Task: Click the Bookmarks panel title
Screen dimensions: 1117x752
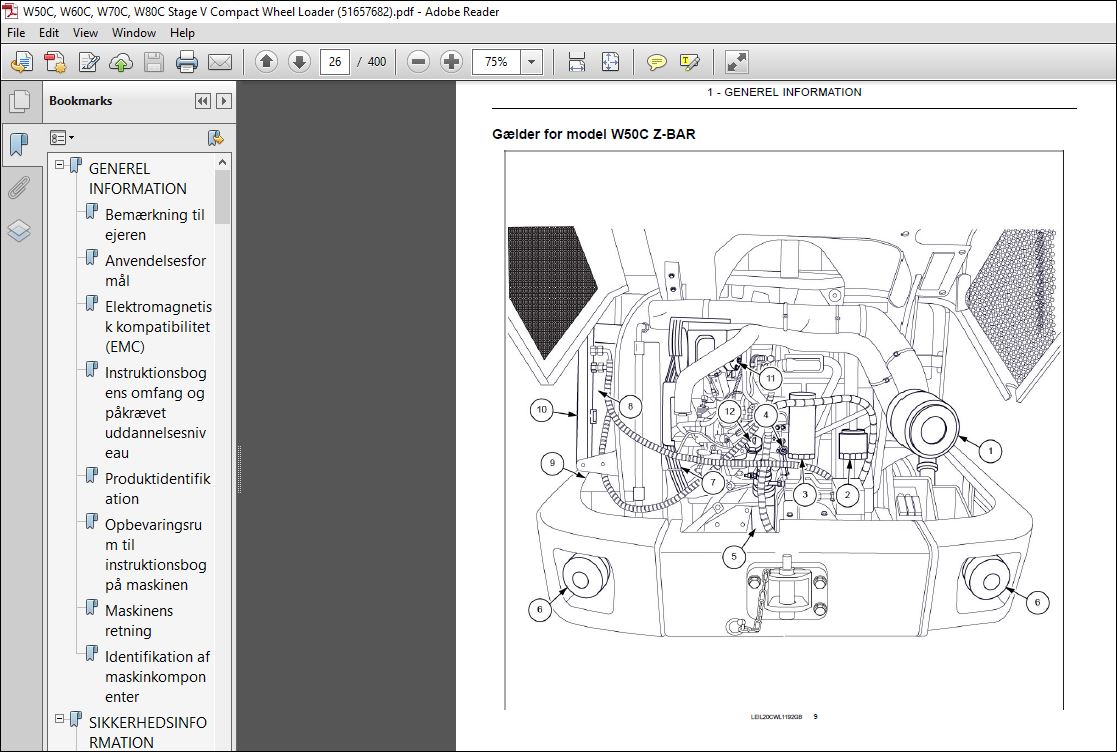Action: point(80,101)
